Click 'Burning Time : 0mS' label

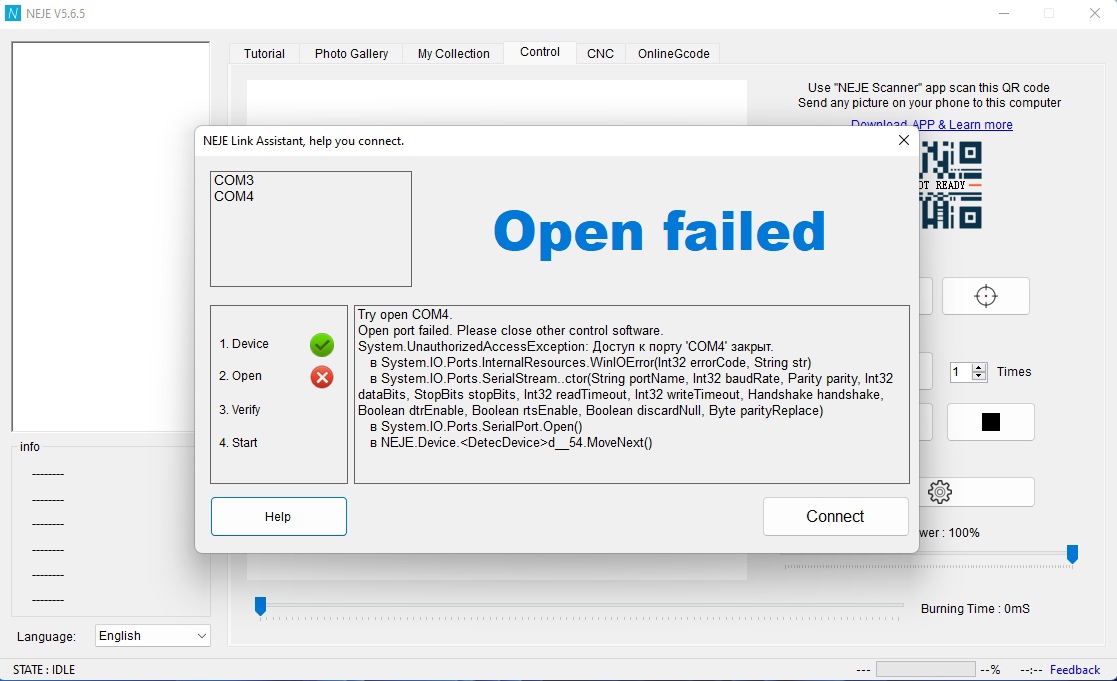(x=975, y=608)
